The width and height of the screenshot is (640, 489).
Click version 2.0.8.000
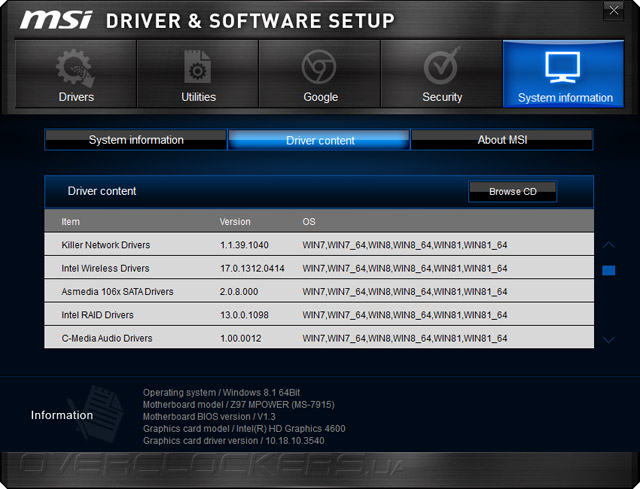239,291
